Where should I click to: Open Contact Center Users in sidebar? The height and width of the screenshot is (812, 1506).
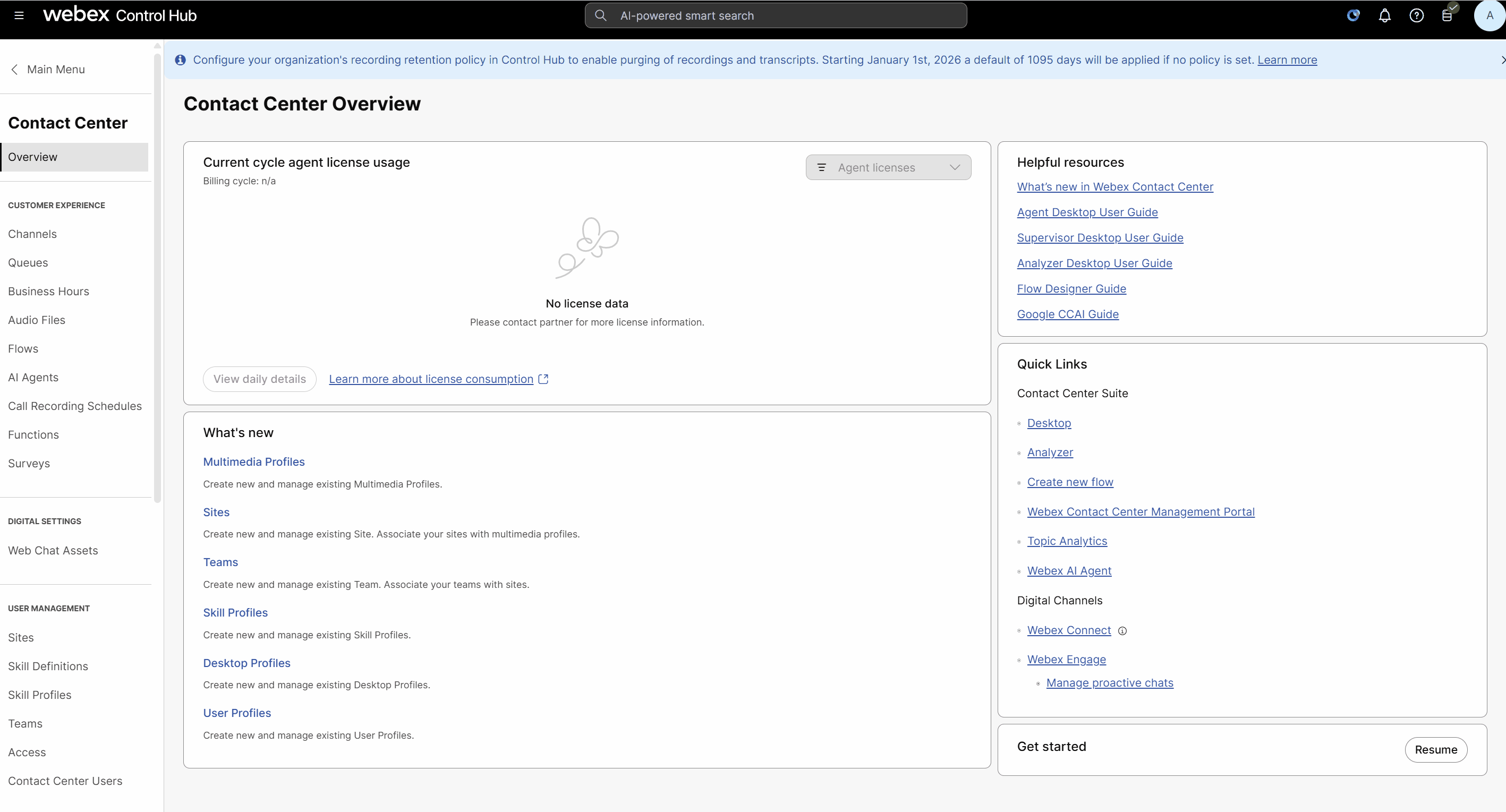pyautogui.click(x=65, y=781)
